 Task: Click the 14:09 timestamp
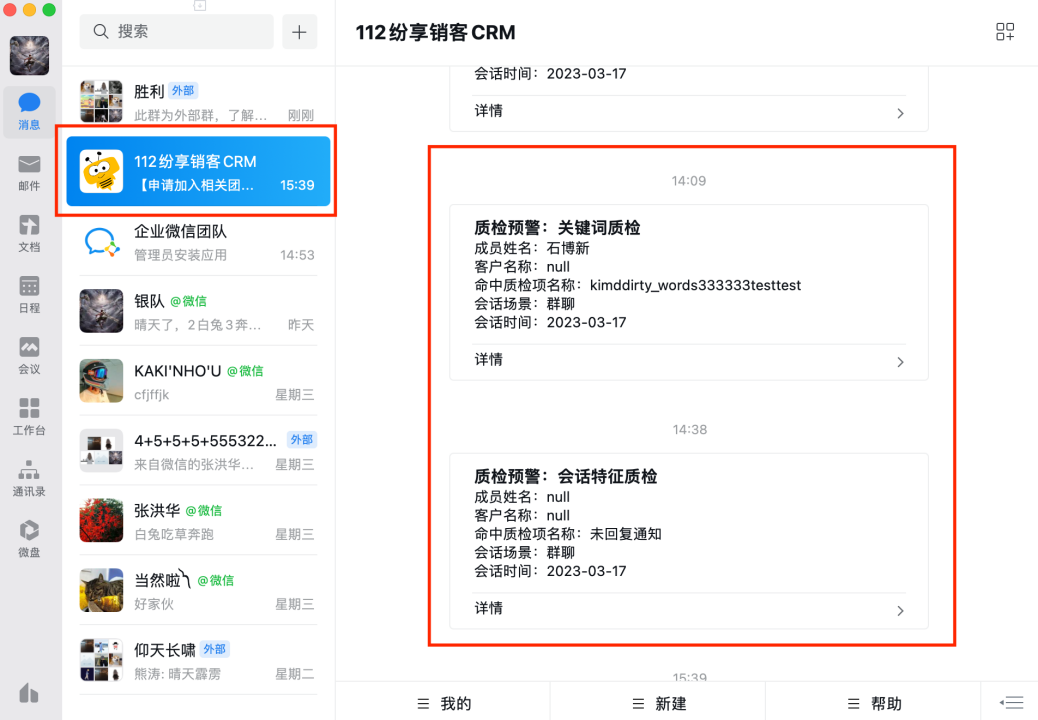[688, 181]
